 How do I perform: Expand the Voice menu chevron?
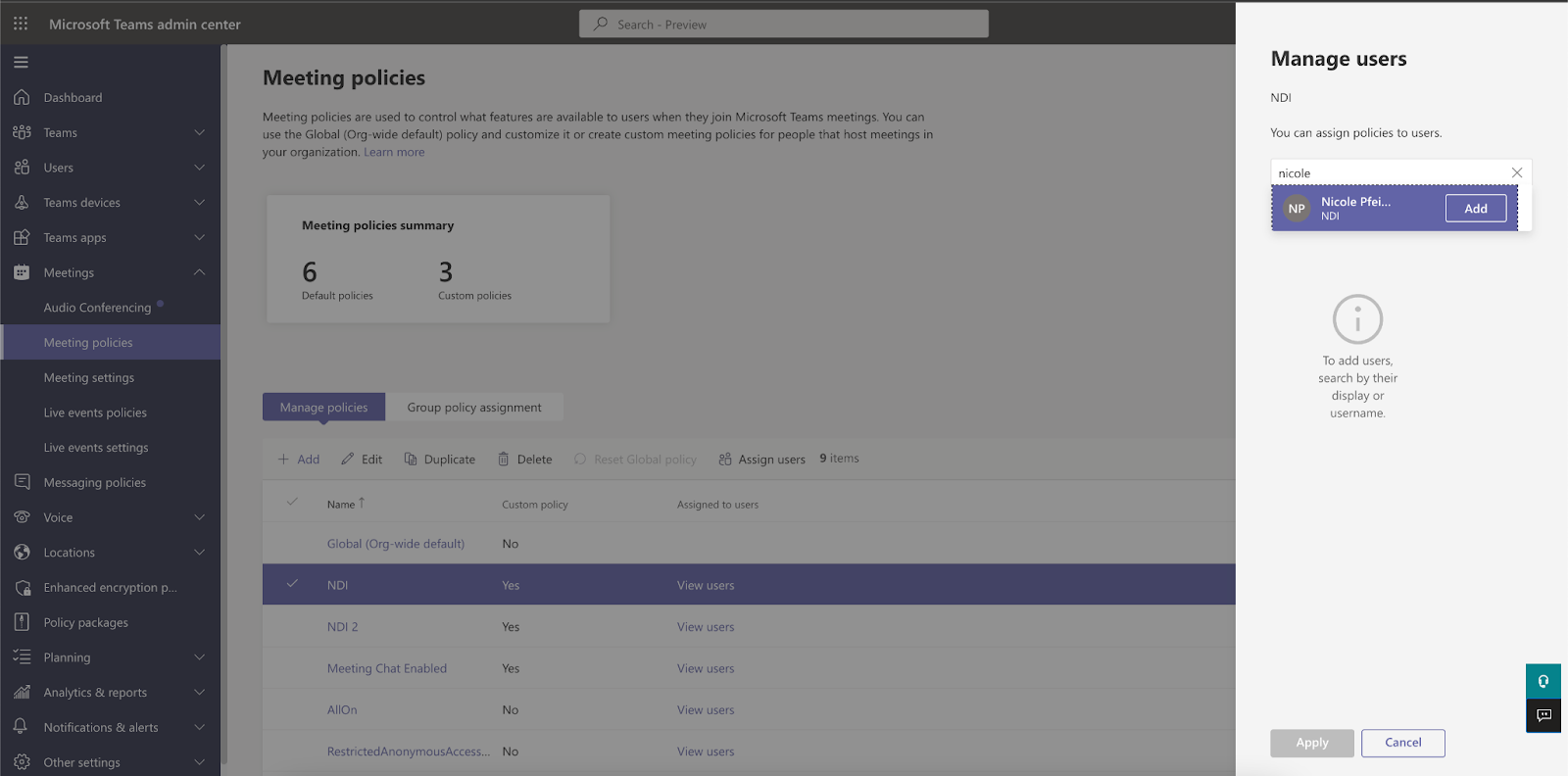click(200, 517)
